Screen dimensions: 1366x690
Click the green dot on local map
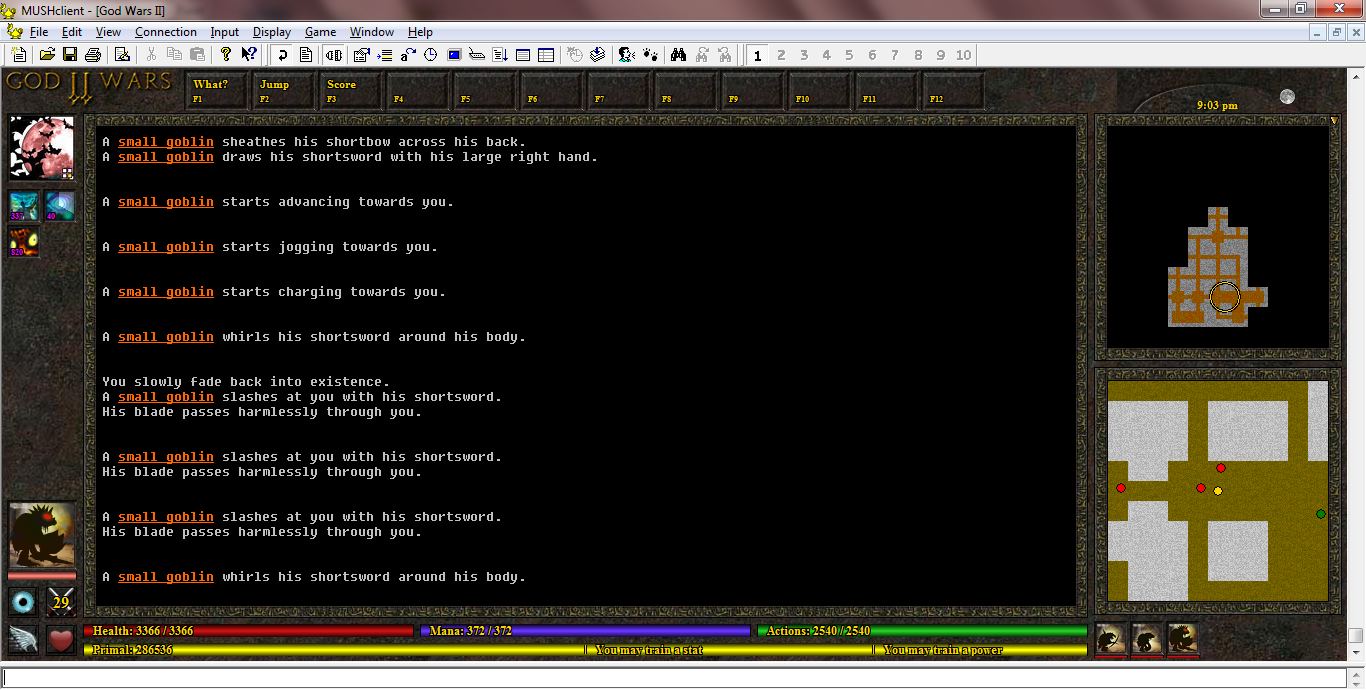pyautogui.click(x=1321, y=514)
